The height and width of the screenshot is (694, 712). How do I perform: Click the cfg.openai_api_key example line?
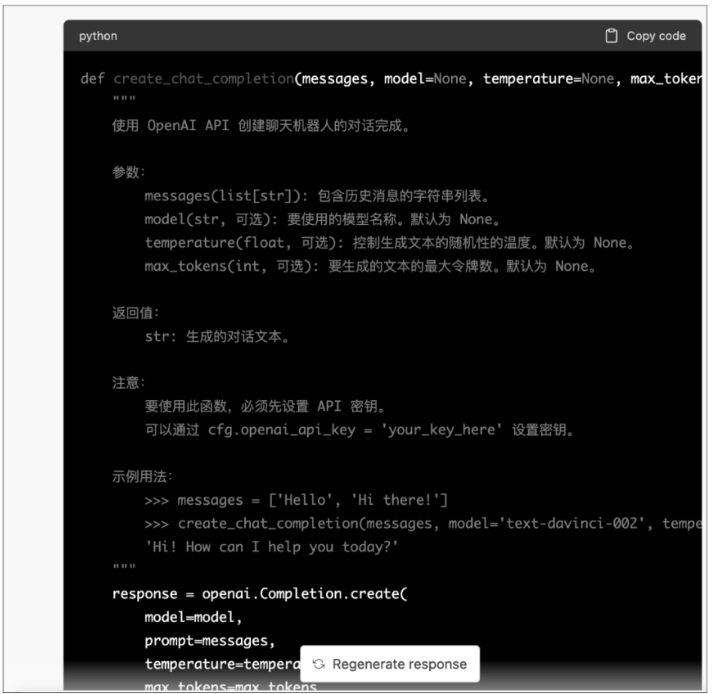358,430
